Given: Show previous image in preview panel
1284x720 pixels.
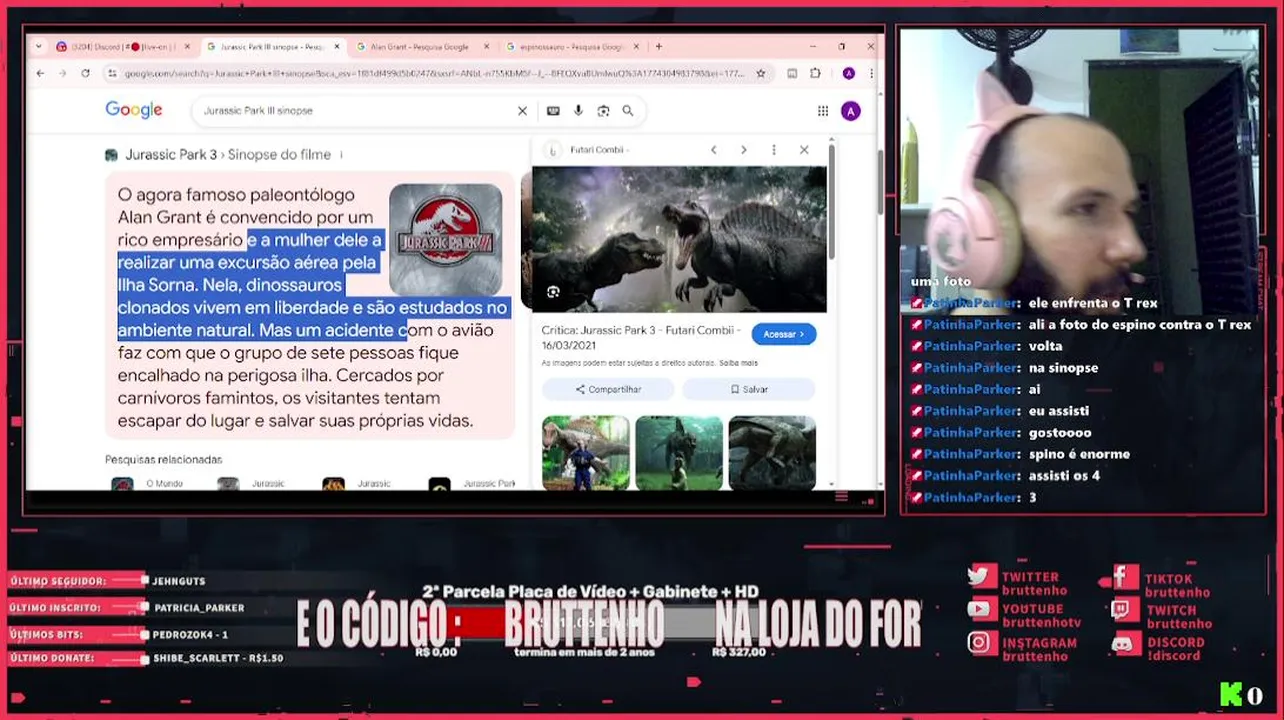Looking at the screenshot, I should 713,150.
